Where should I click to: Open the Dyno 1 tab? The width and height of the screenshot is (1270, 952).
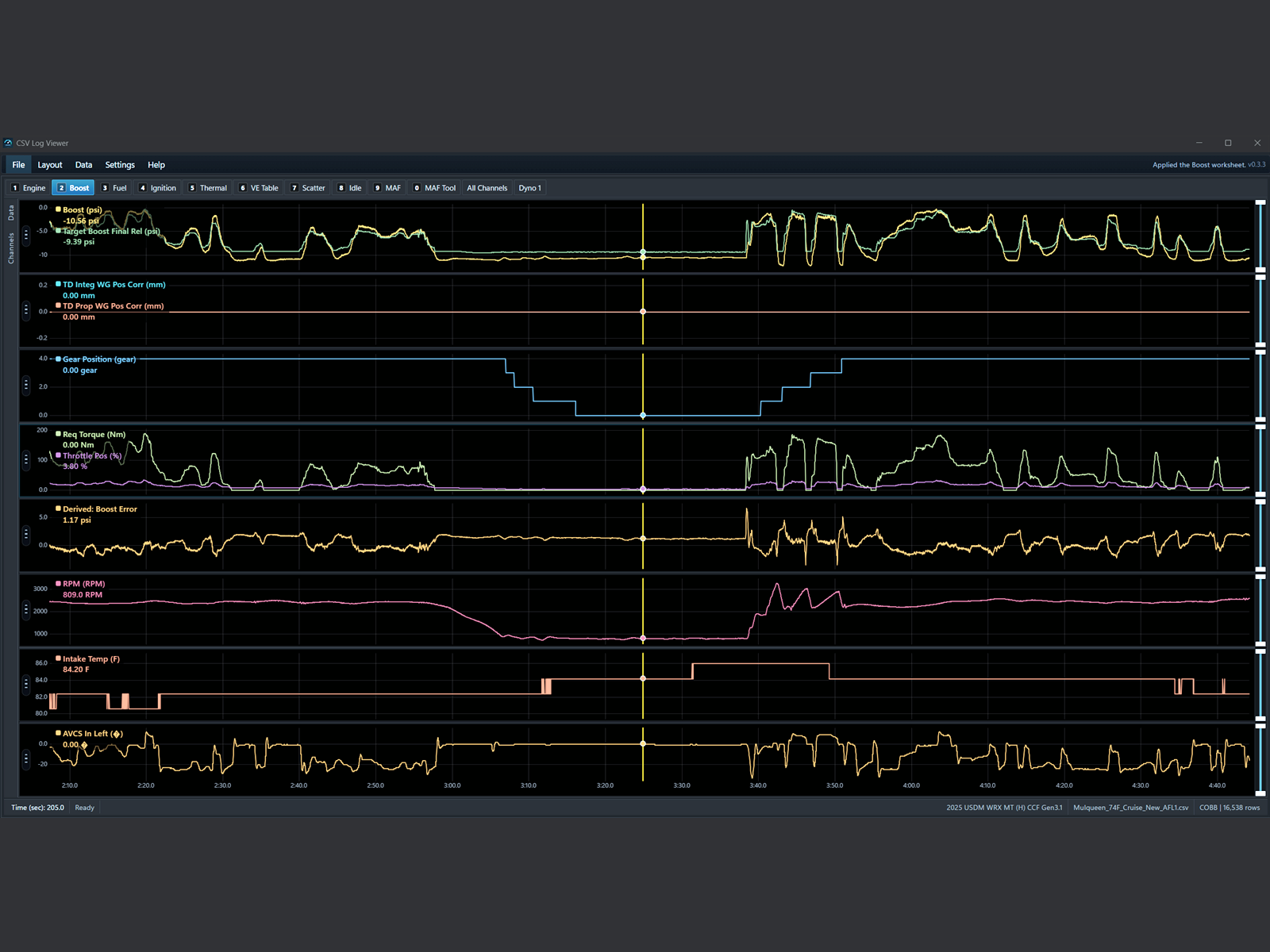pyautogui.click(x=530, y=188)
